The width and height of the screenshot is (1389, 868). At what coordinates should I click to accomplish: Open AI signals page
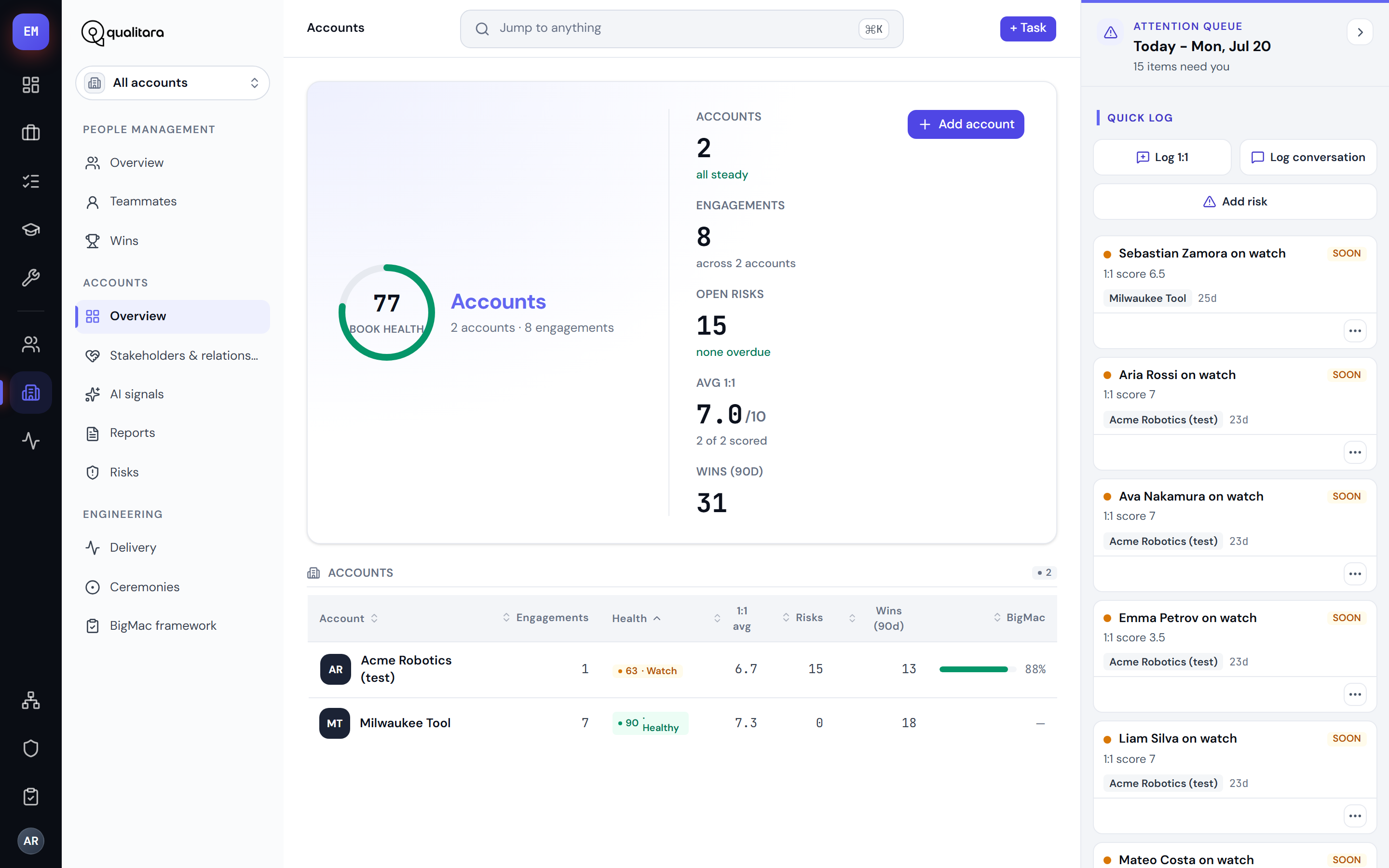[x=173, y=394]
